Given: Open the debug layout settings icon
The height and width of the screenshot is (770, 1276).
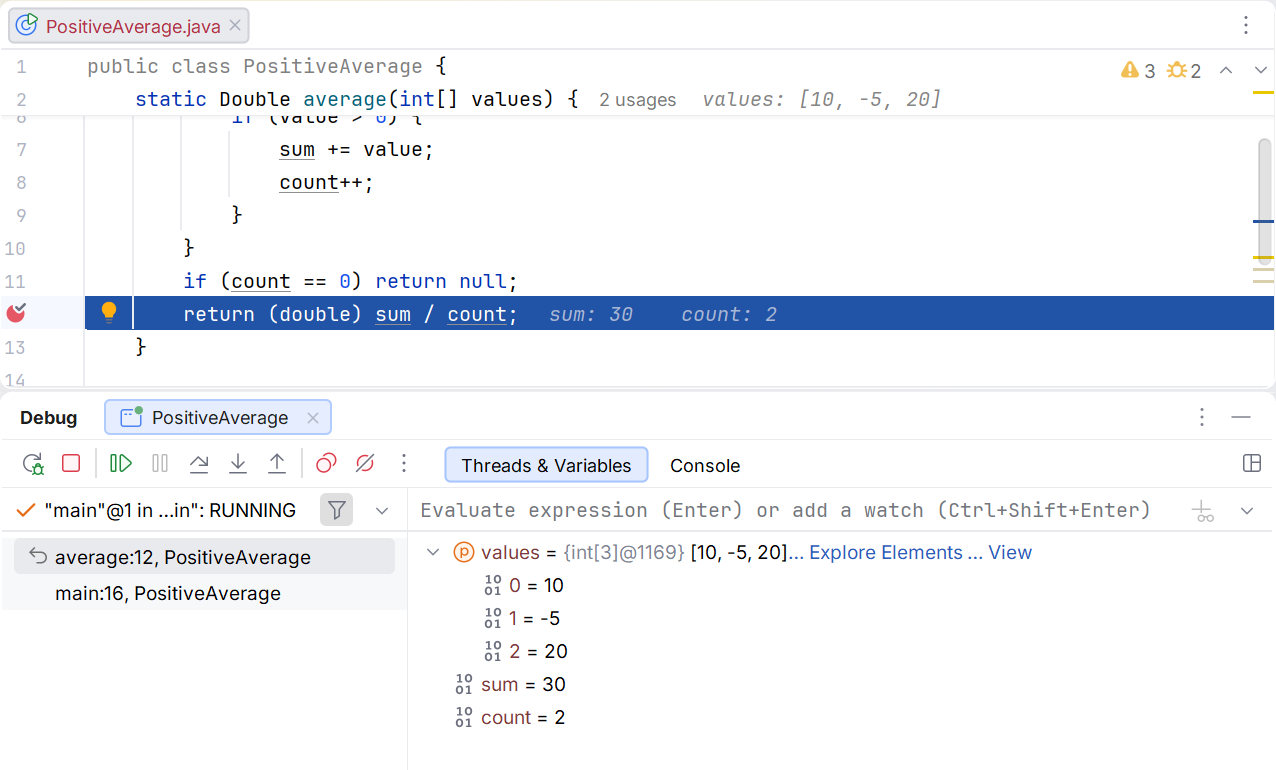Looking at the screenshot, I should point(1251,463).
